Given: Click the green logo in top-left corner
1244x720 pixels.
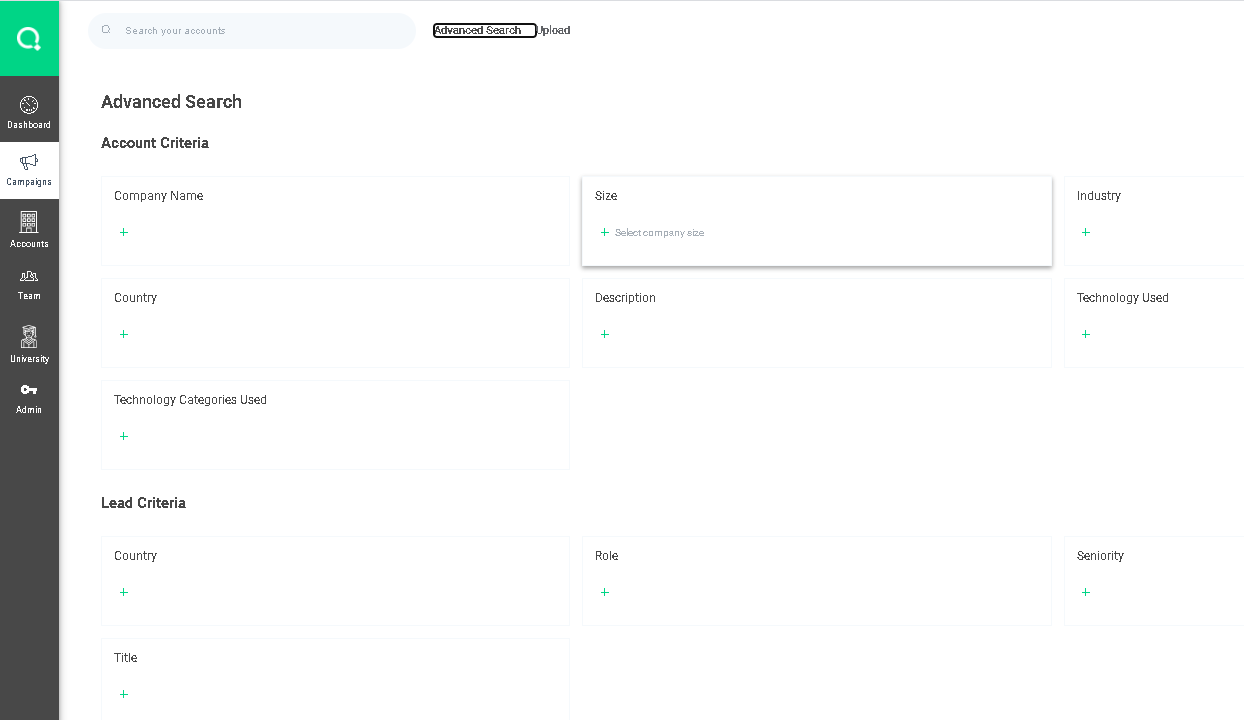Looking at the screenshot, I should [x=29, y=39].
